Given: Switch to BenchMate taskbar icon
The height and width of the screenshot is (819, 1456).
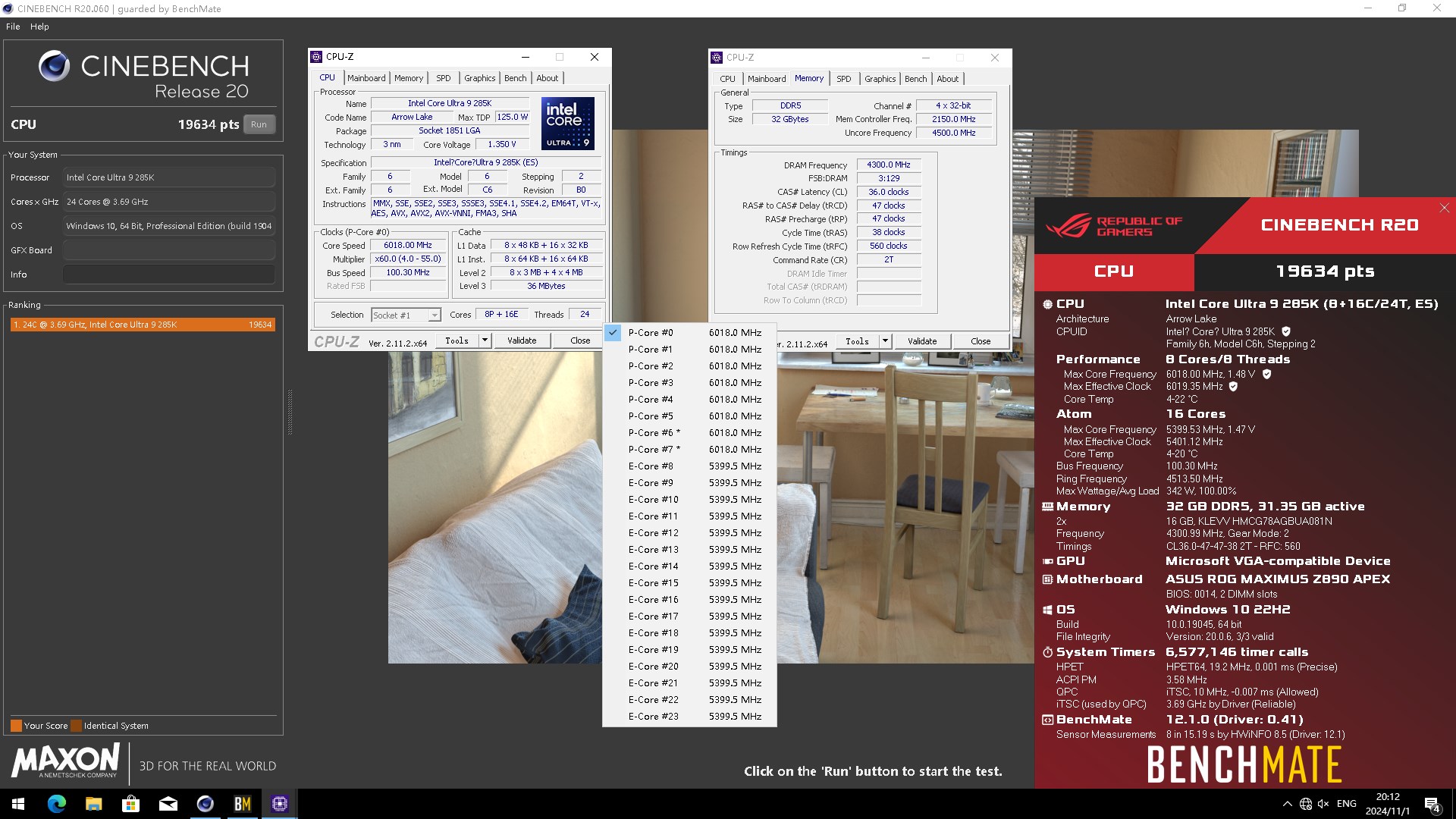Looking at the screenshot, I should pos(242,804).
